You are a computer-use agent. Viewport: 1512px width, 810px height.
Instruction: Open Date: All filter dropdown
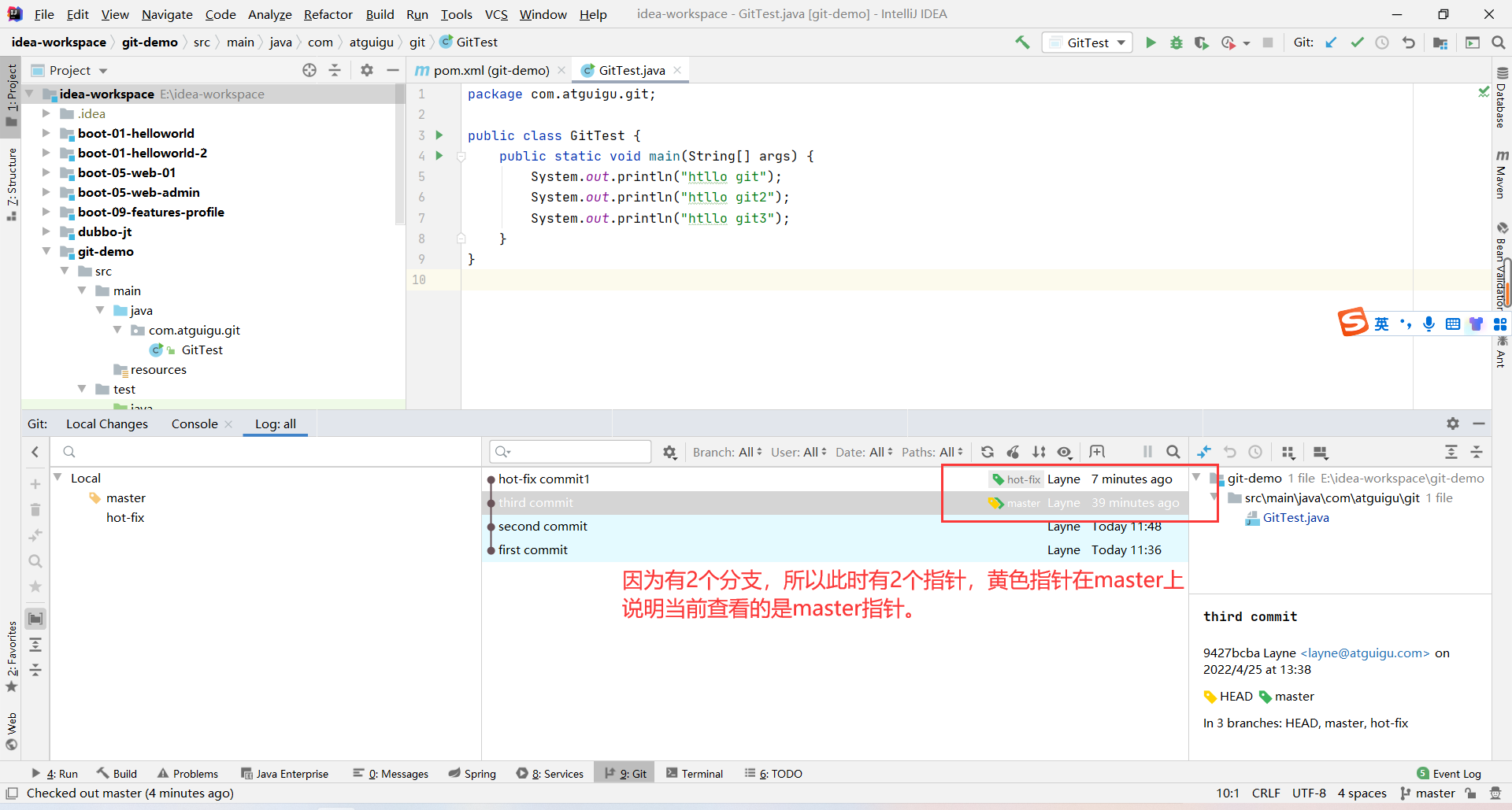[x=864, y=452]
